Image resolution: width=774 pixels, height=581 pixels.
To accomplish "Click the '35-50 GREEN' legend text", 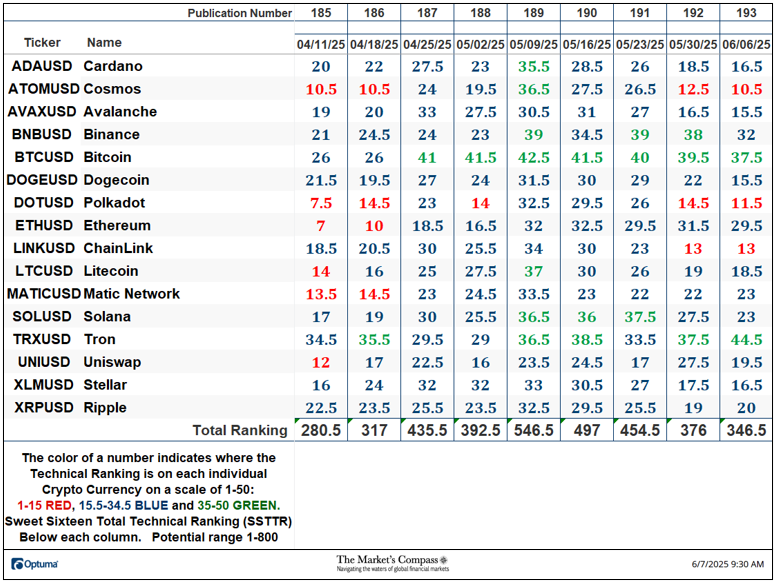I will (238, 505).
